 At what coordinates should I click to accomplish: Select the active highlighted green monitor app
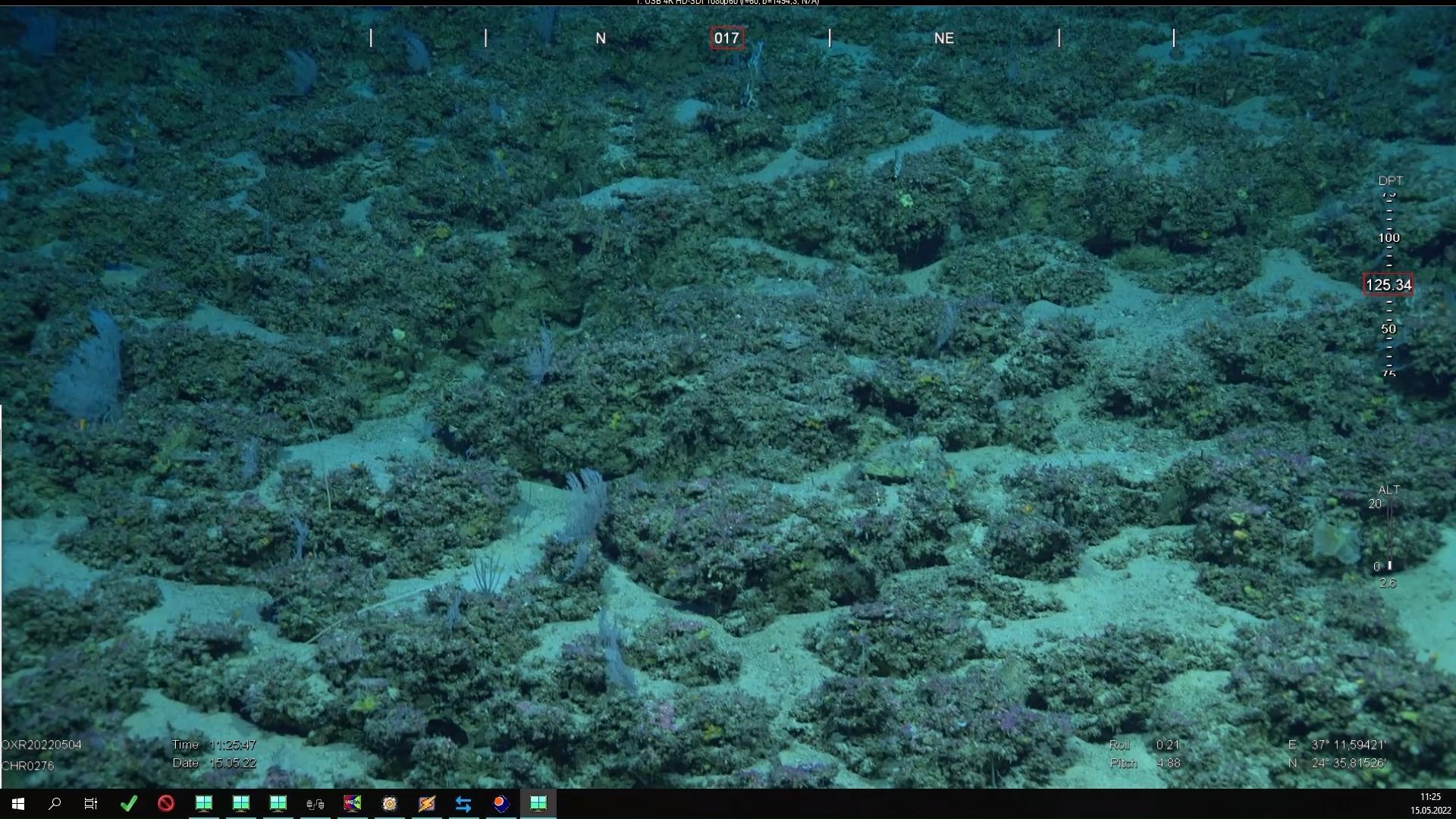tap(538, 804)
